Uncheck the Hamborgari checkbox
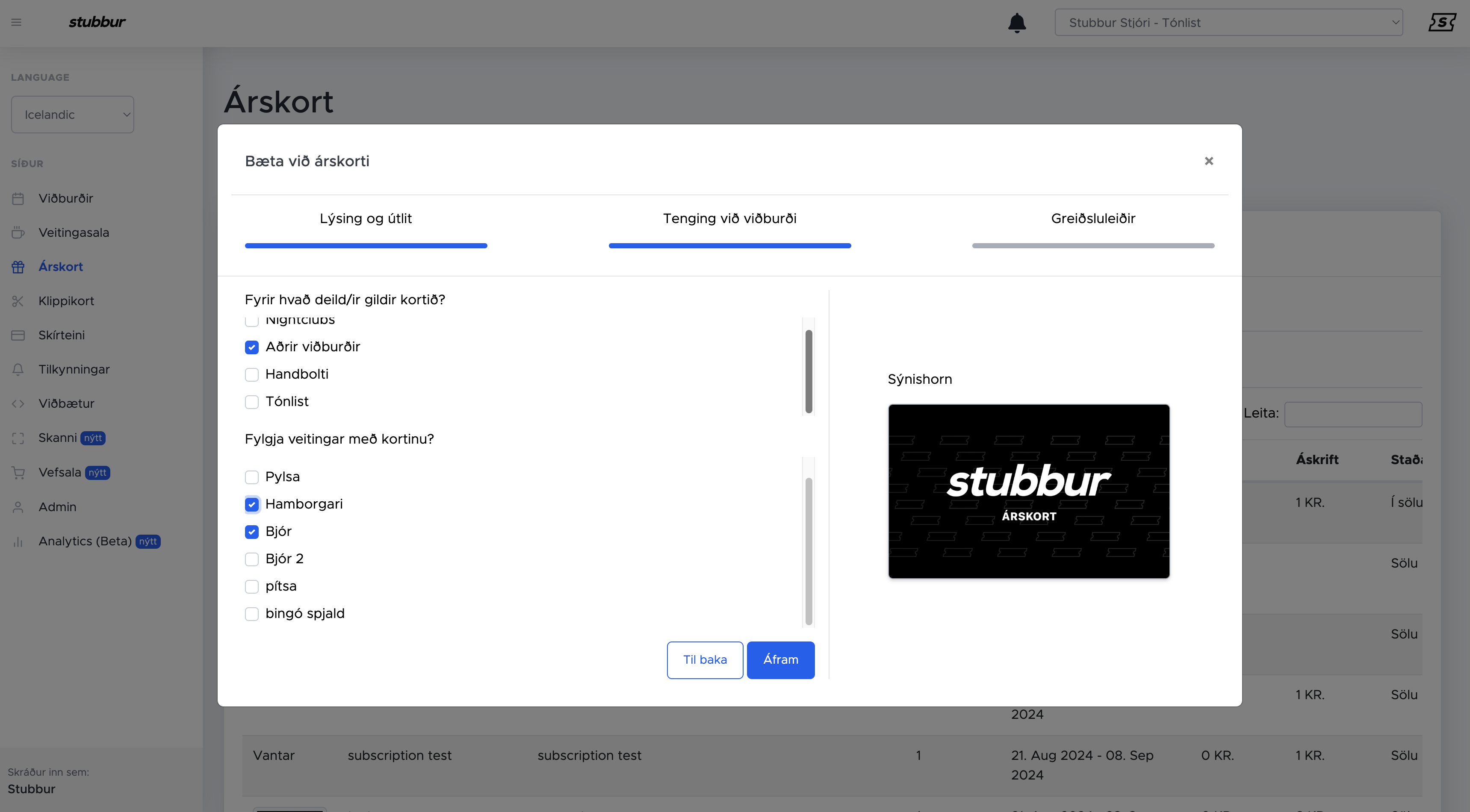The width and height of the screenshot is (1470, 812). tap(252, 505)
